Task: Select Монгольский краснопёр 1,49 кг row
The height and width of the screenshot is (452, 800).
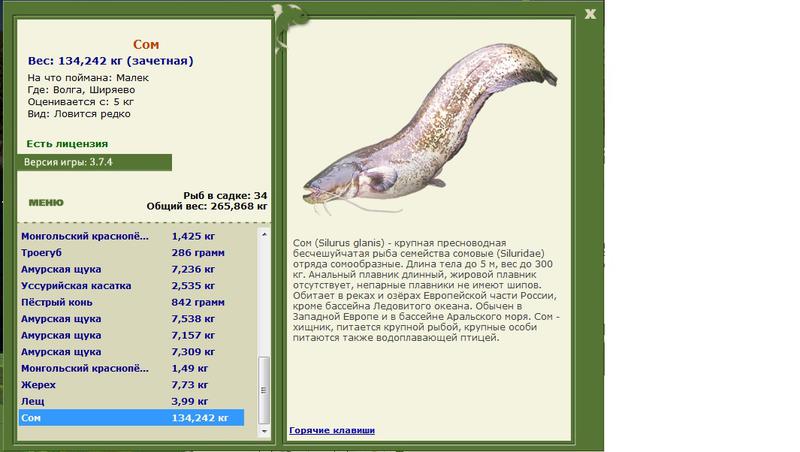Action: tap(132, 368)
